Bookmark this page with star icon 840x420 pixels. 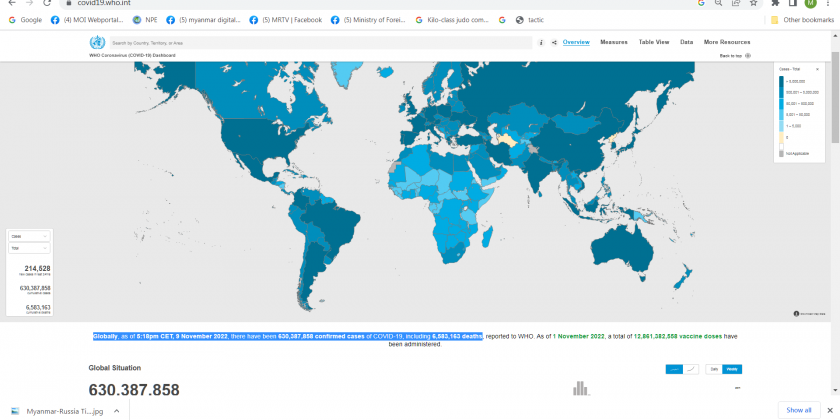753,4
